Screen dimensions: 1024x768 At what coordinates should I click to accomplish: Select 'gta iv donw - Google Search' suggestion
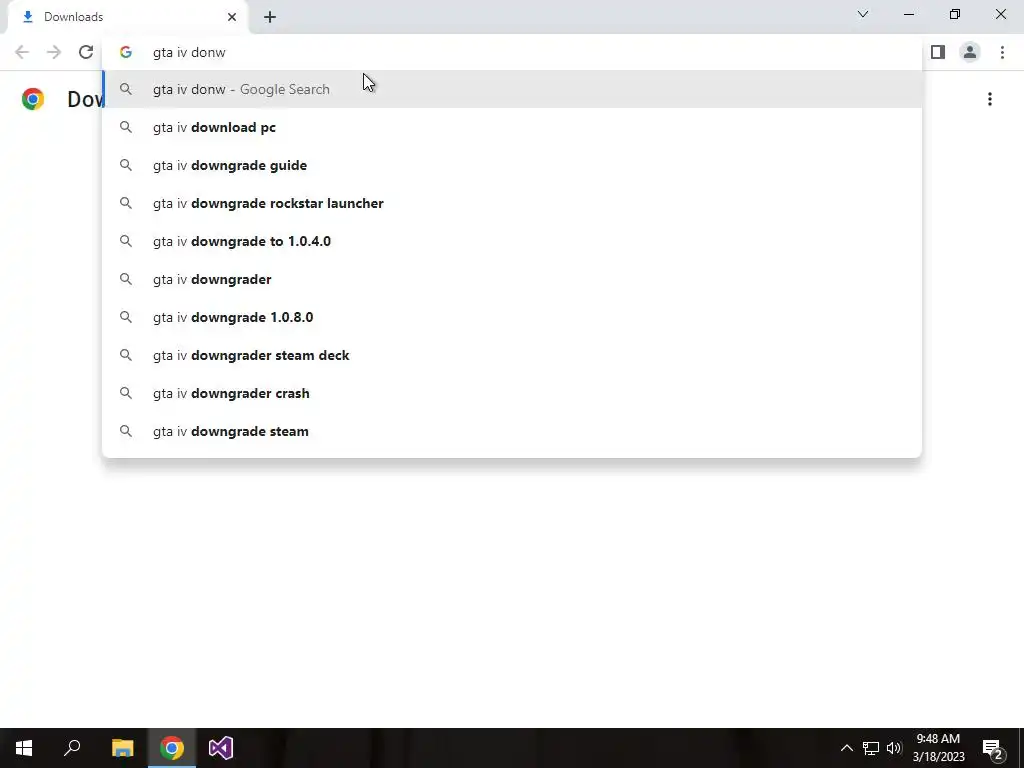point(512,89)
